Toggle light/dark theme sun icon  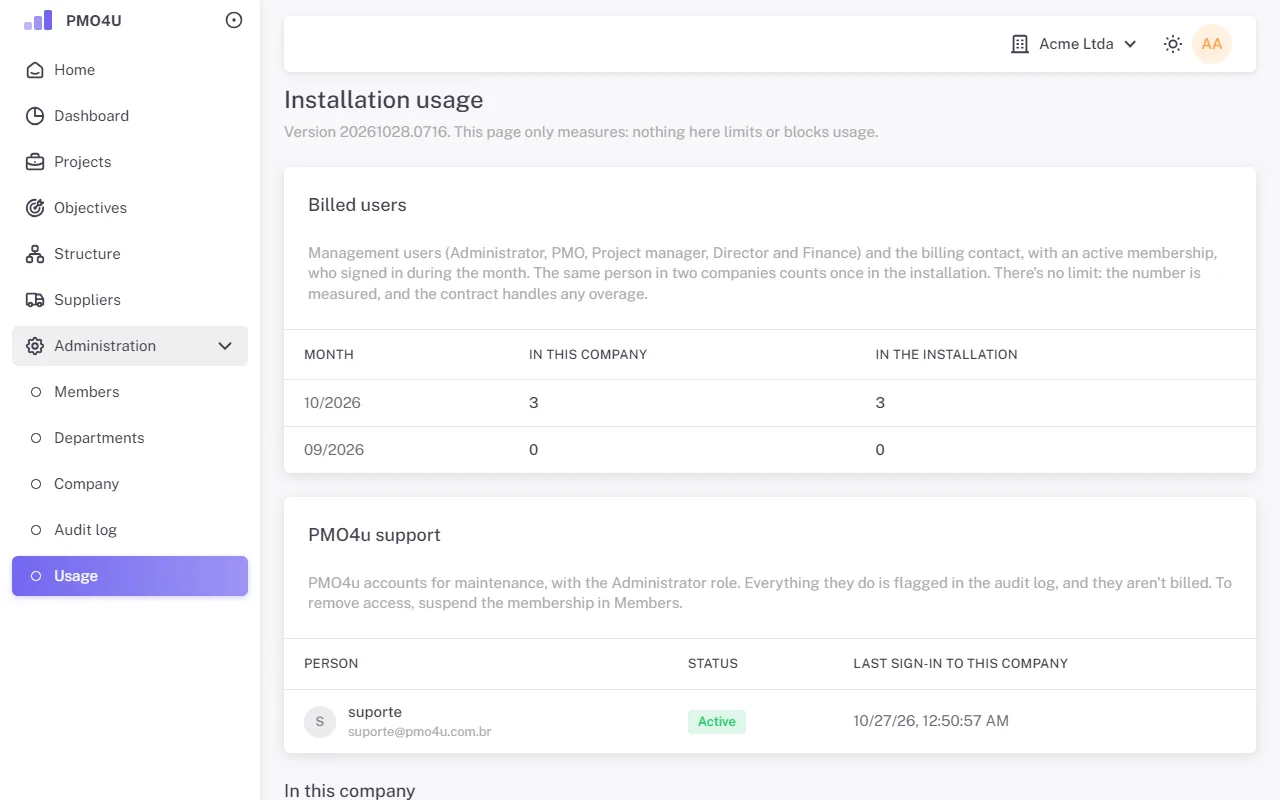(x=1173, y=44)
